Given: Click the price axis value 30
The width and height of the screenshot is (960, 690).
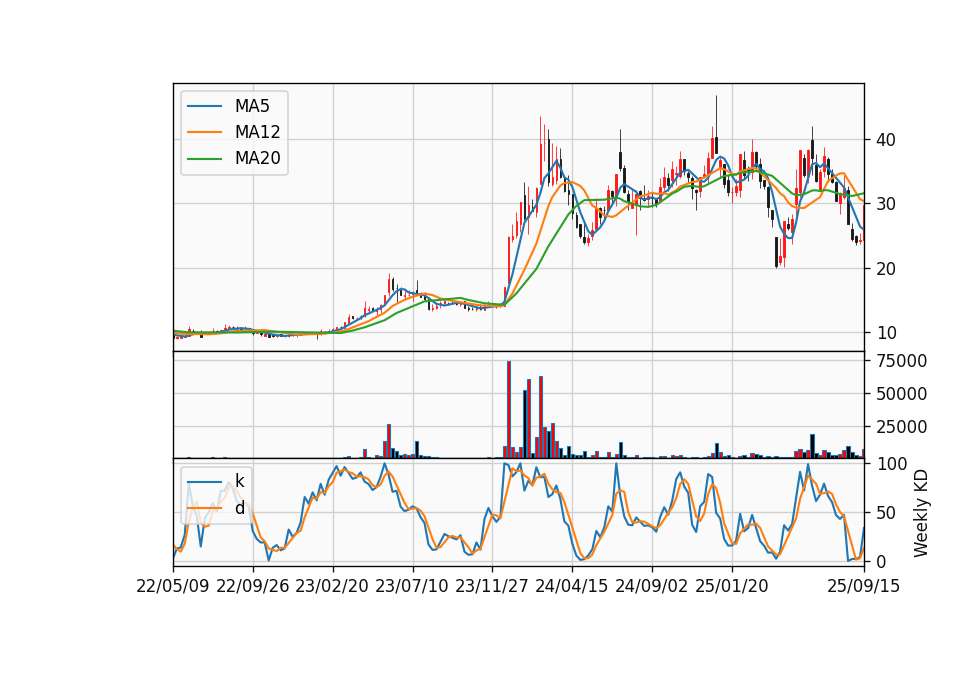Looking at the screenshot, I should (886, 204).
